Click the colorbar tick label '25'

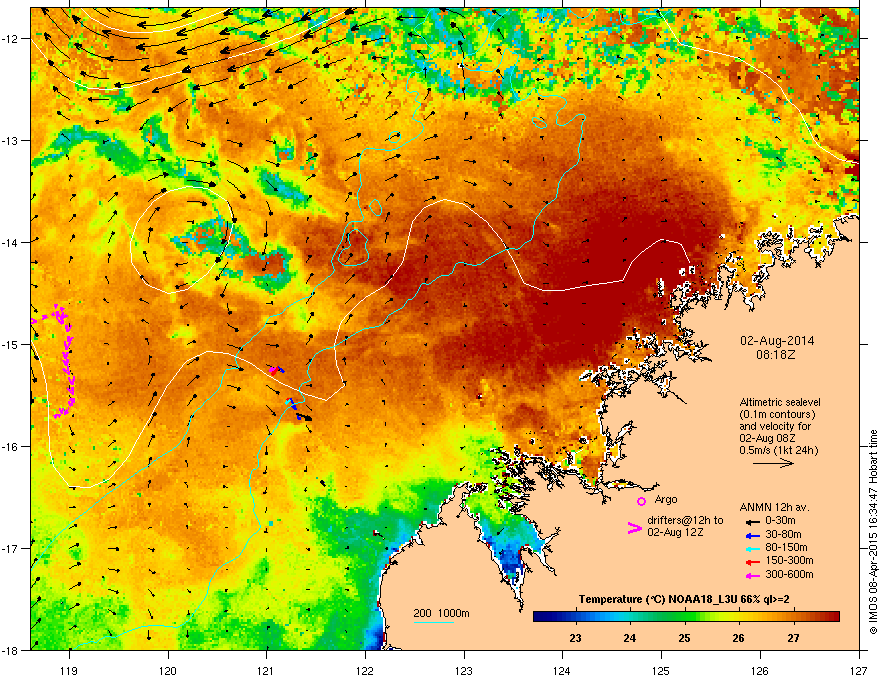click(x=684, y=638)
